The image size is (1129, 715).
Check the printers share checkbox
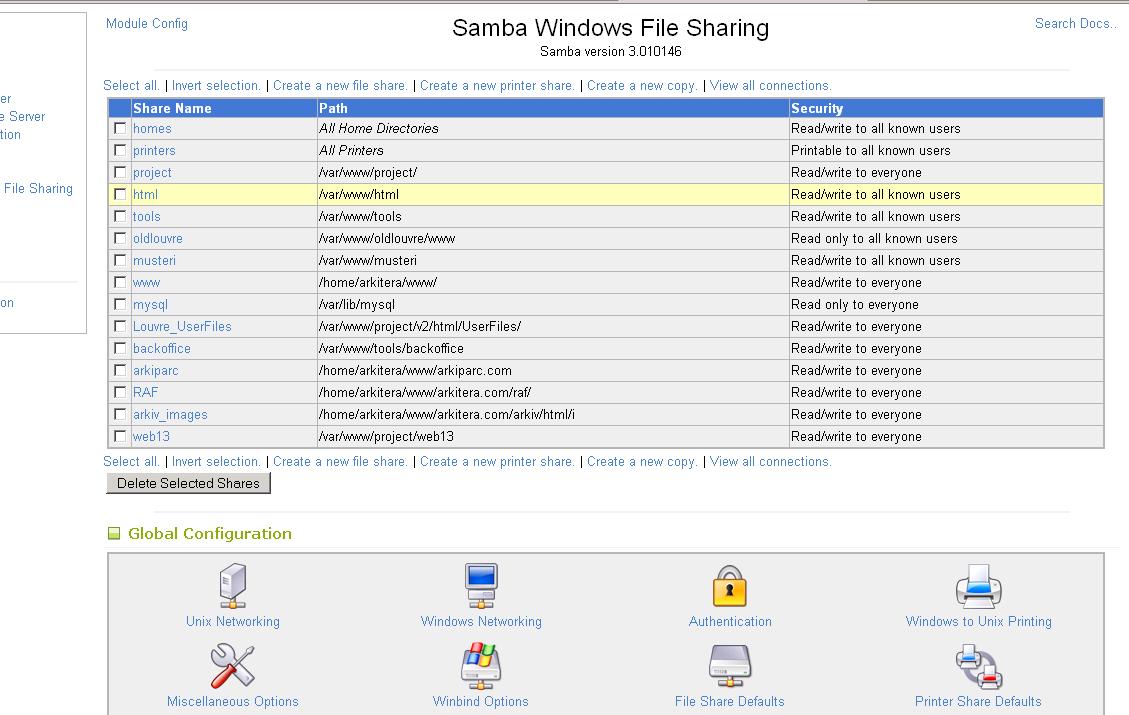pos(120,150)
